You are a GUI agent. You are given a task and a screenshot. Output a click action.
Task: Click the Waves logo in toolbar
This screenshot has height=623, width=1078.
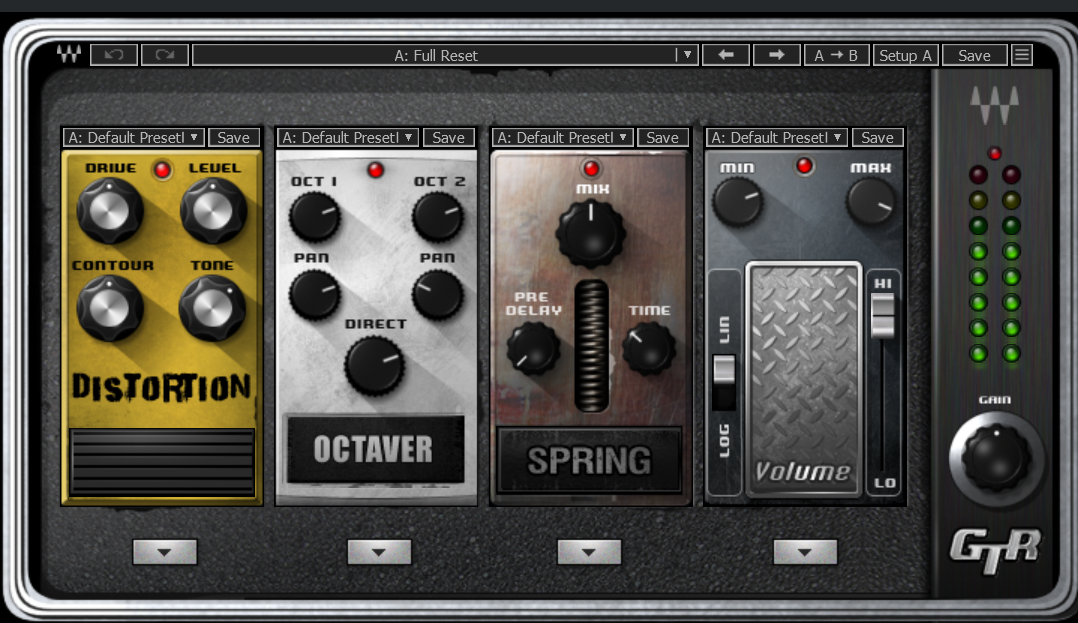pos(69,54)
